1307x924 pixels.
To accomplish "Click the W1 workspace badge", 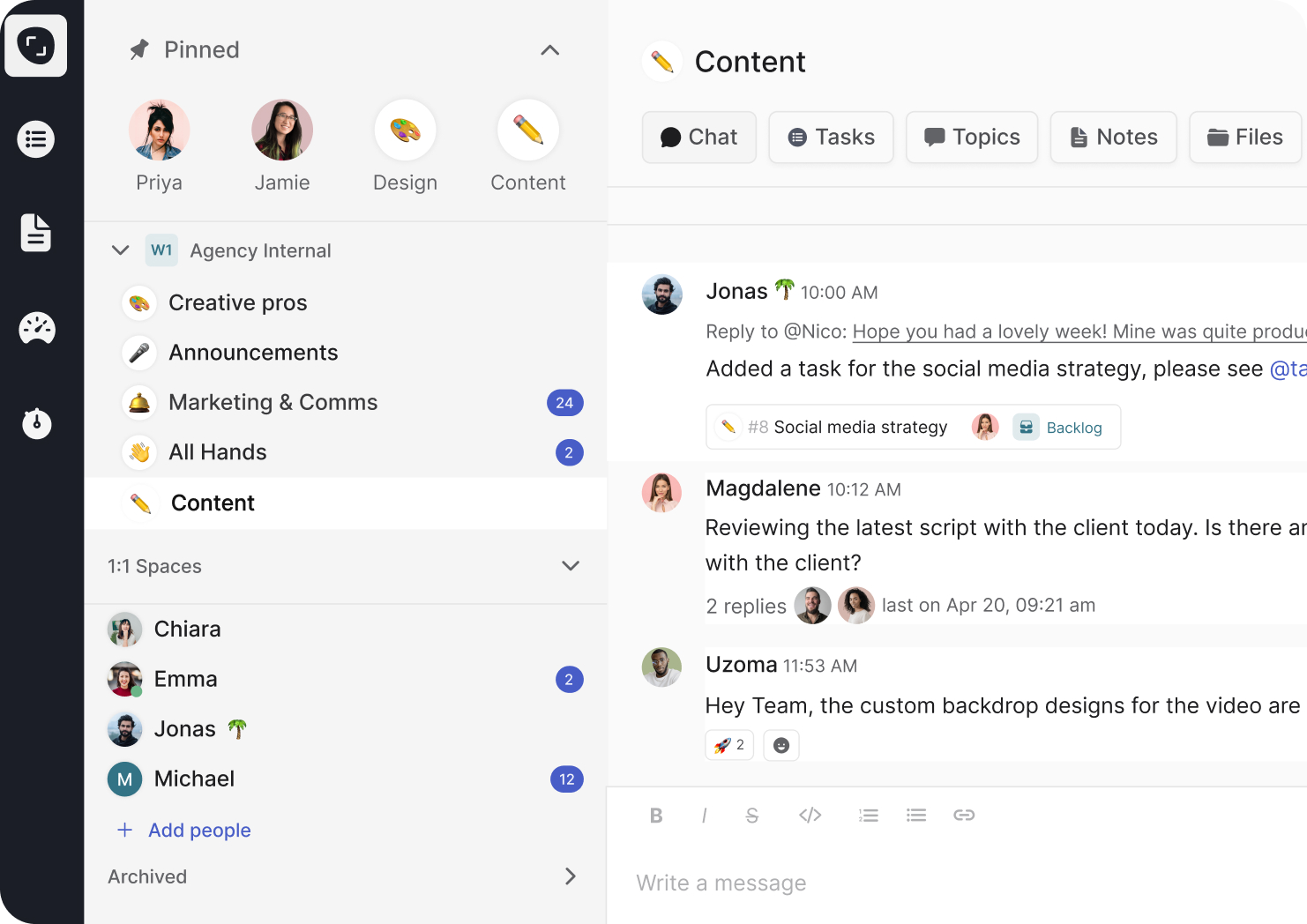I will coord(161,250).
